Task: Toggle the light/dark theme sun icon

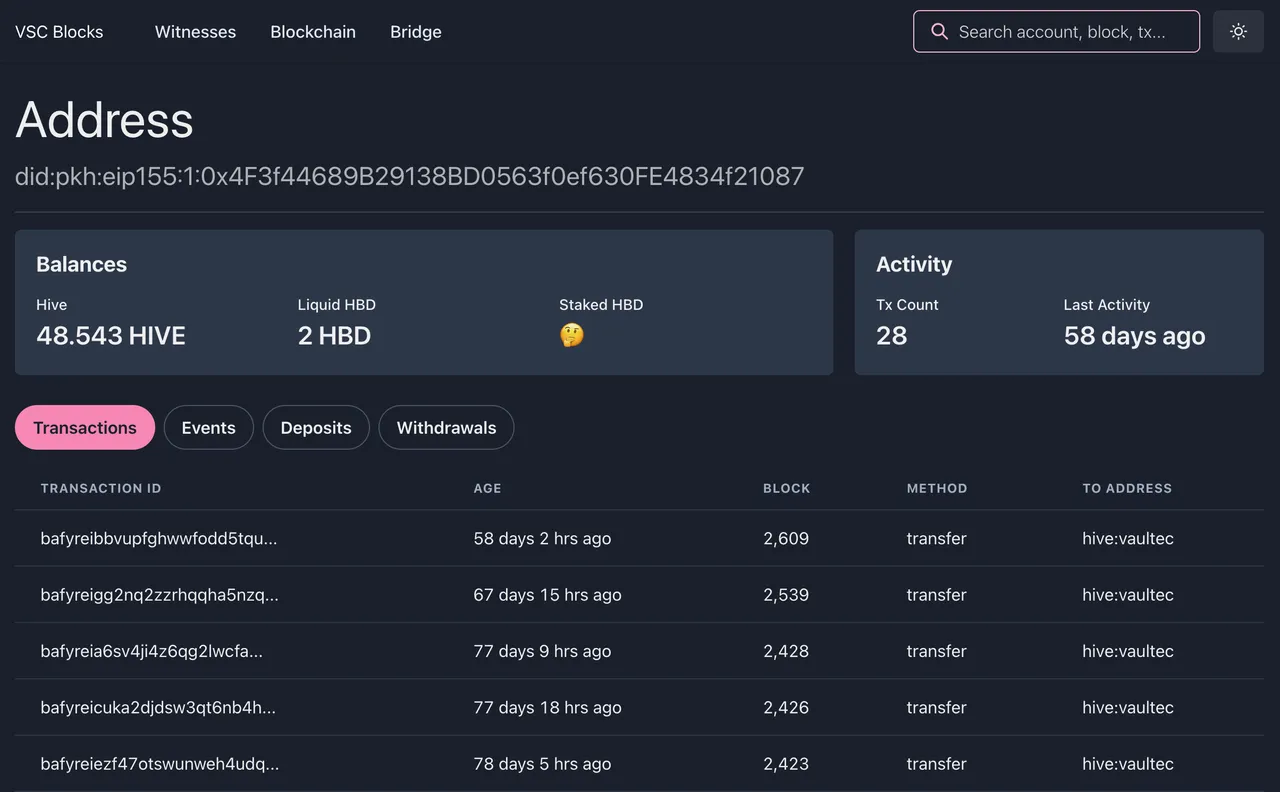Action: point(1238,31)
